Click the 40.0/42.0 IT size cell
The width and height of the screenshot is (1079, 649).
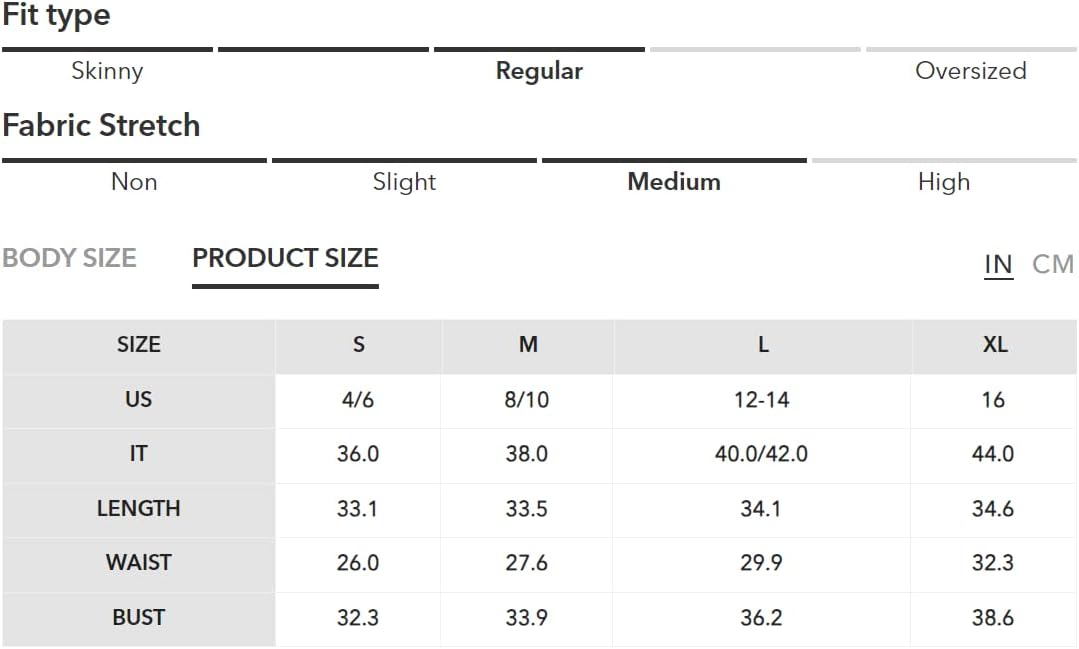(x=761, y=454)
